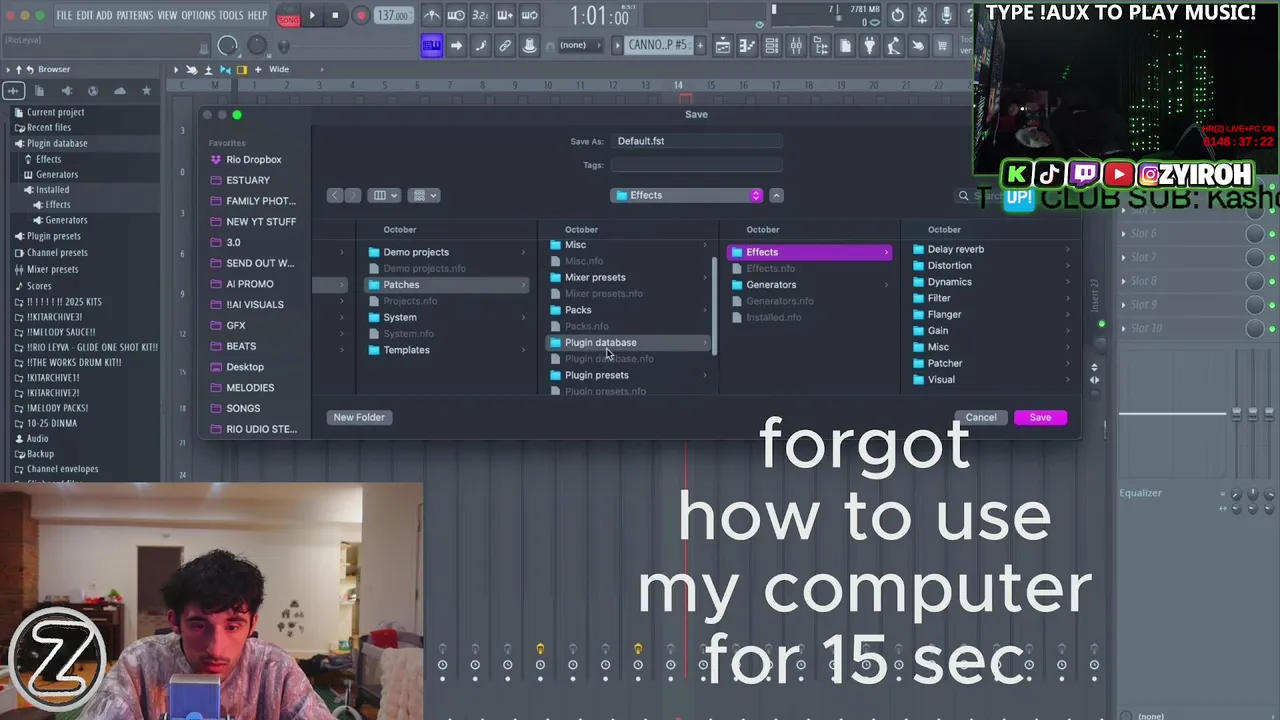The width and height of the screenshot is (1280, 720).
Task: Open the grouping options dropdown in dialog
Action: coord(425,195)
